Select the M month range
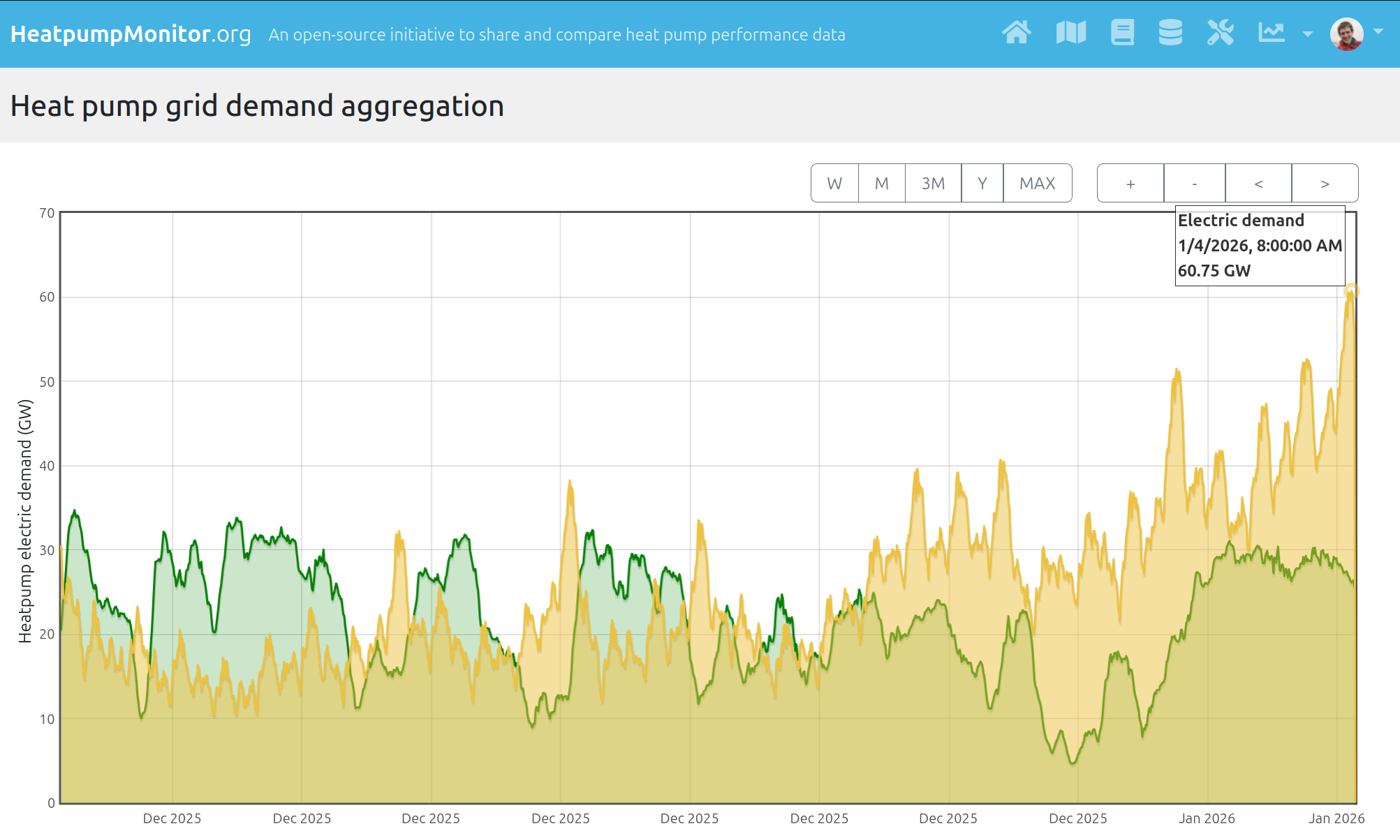Screen dimensions: 1400x840 click(881, 184)
